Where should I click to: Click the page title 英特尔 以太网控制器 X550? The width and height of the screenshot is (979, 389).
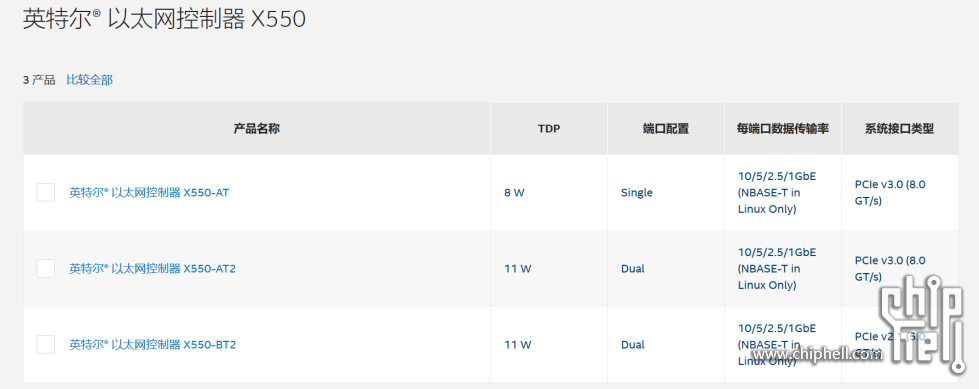point(164,19)
